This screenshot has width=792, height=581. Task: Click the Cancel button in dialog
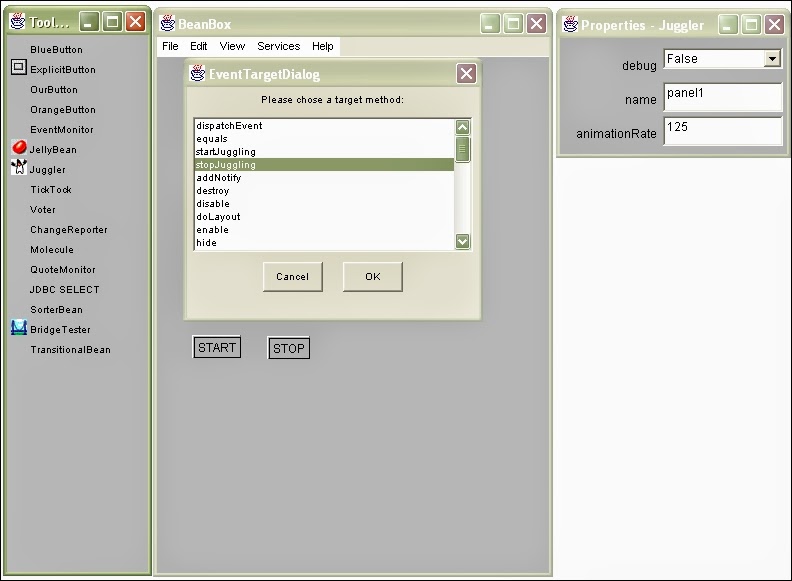(x=292, y=276)
